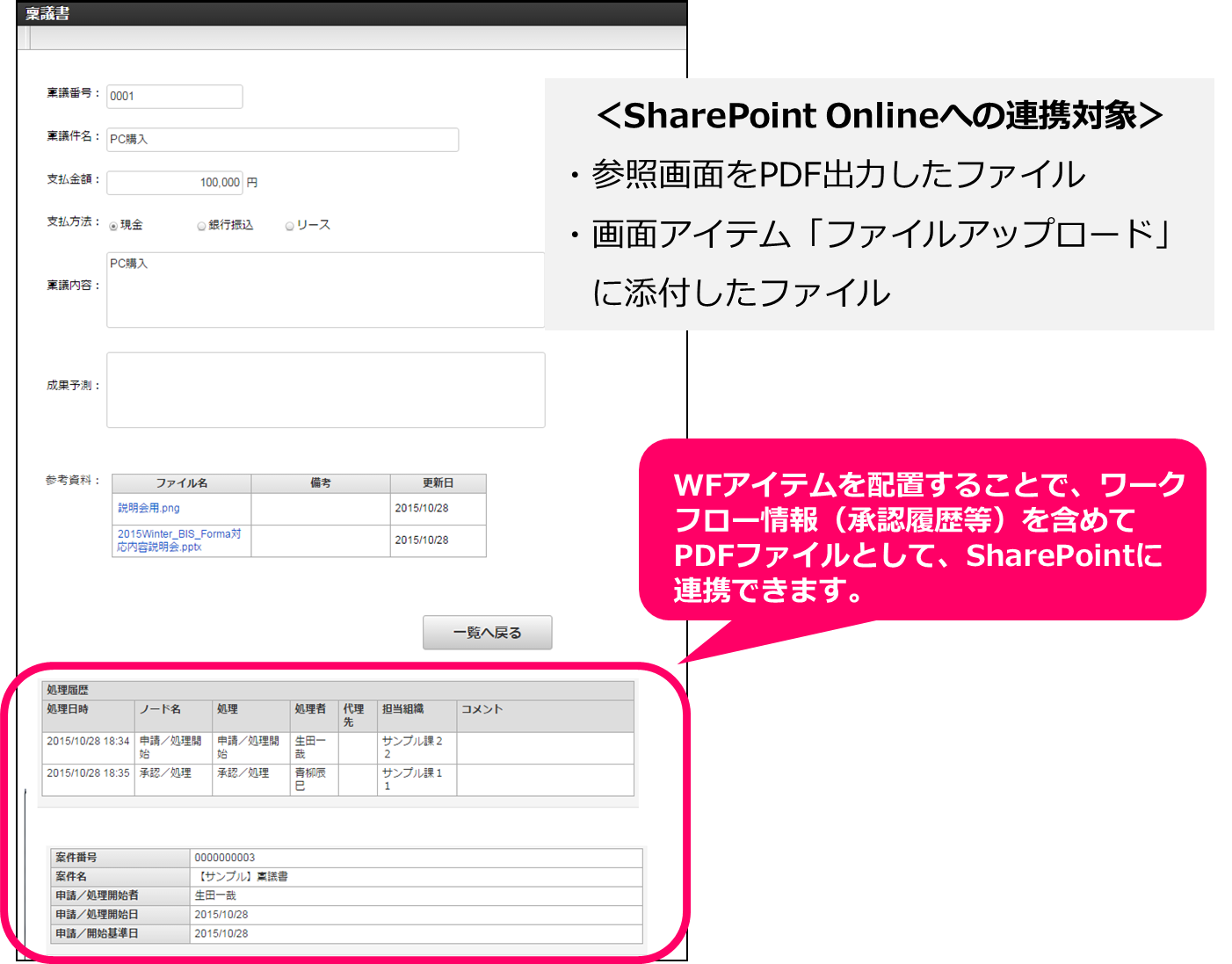
Task: Focus the 稟議件名 text field
Action: tap(282, 140)
